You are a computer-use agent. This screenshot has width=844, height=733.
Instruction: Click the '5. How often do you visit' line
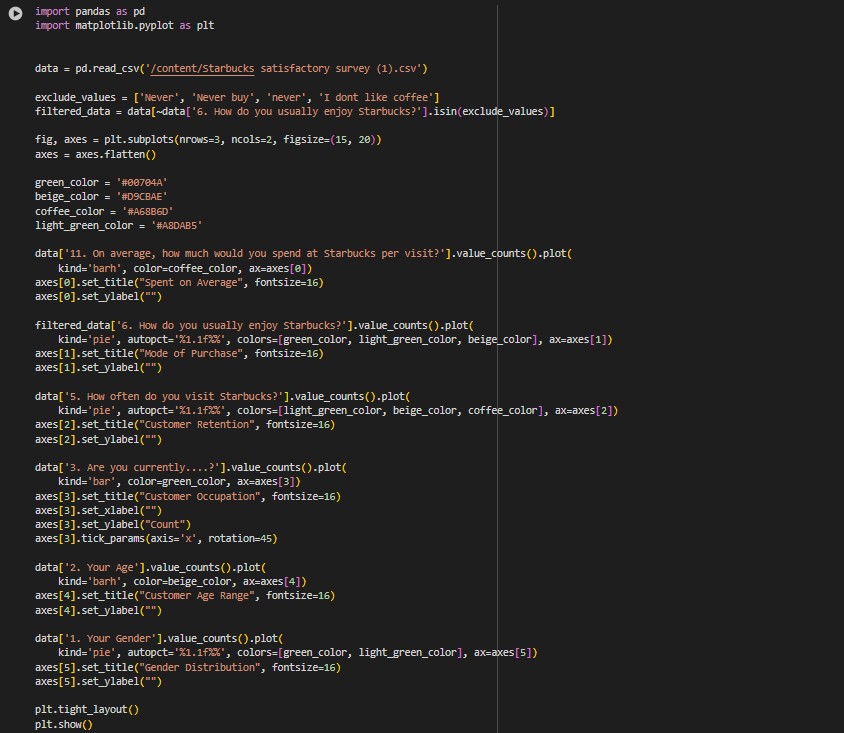[x=222, y=397]
